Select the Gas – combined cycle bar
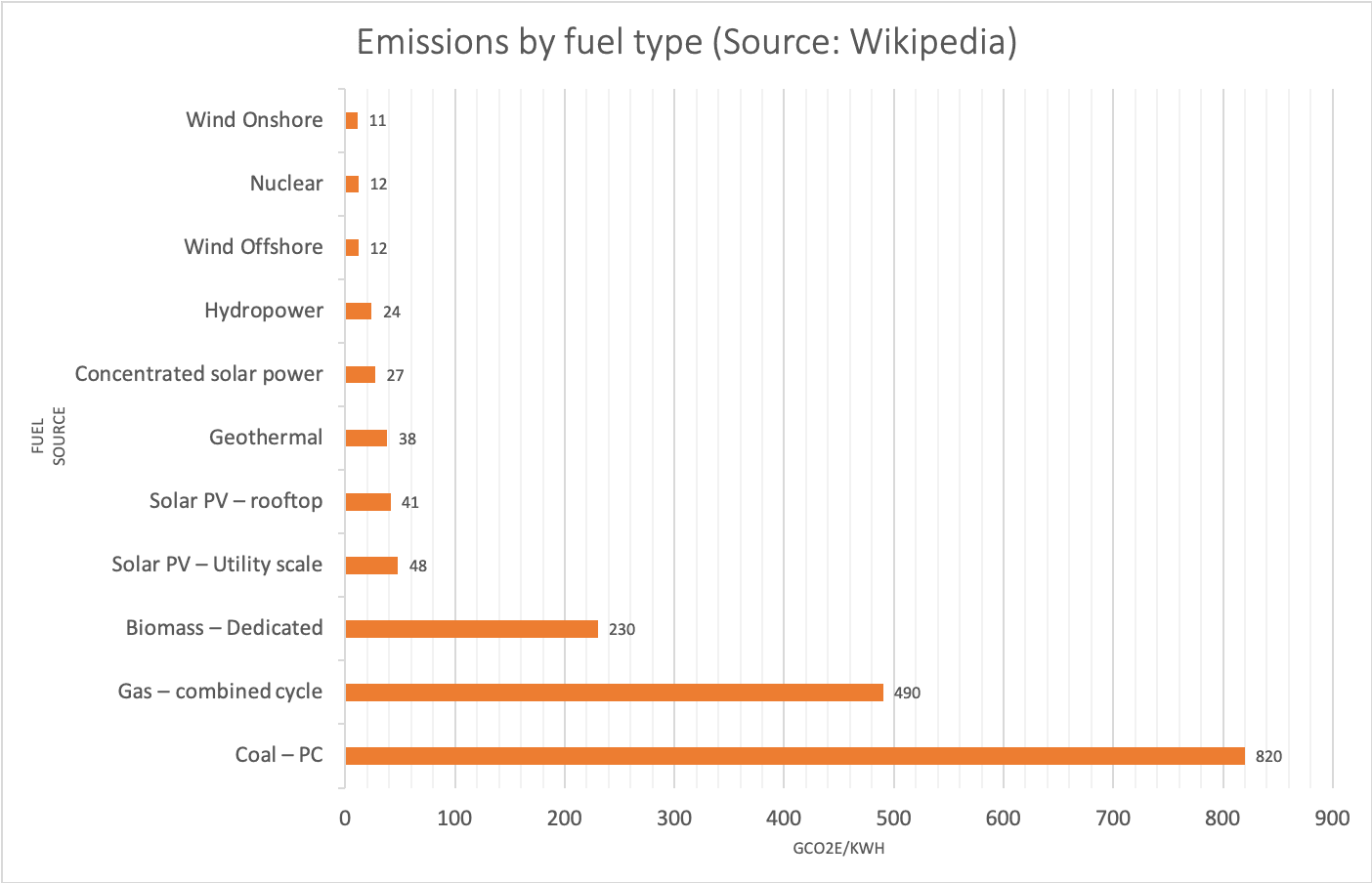Image resolution: width=1372 pixels, height=883 pixels. pyautogui.click(x=614, y=693)
